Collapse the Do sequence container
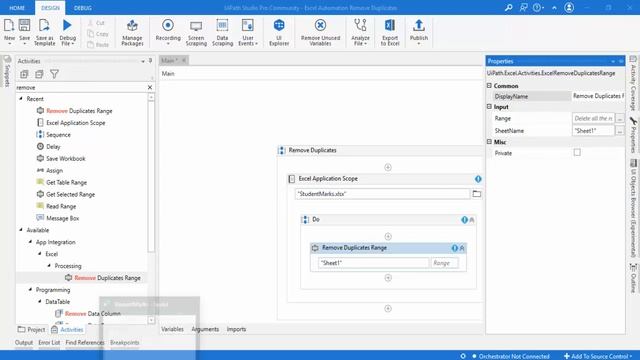The width and height of the screenshot is (640, 360). 472,220
